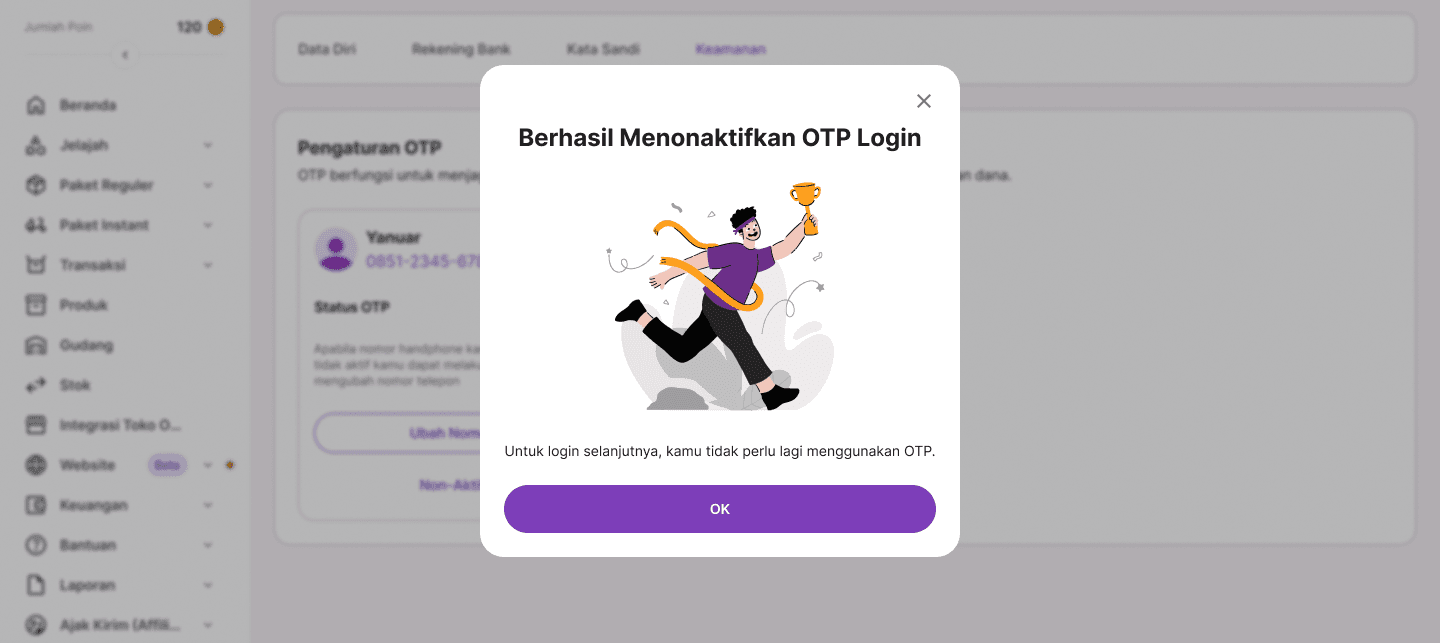Open the Kata Sandi tab
This screenshot has width=1440, height=643.
[603, 49]
